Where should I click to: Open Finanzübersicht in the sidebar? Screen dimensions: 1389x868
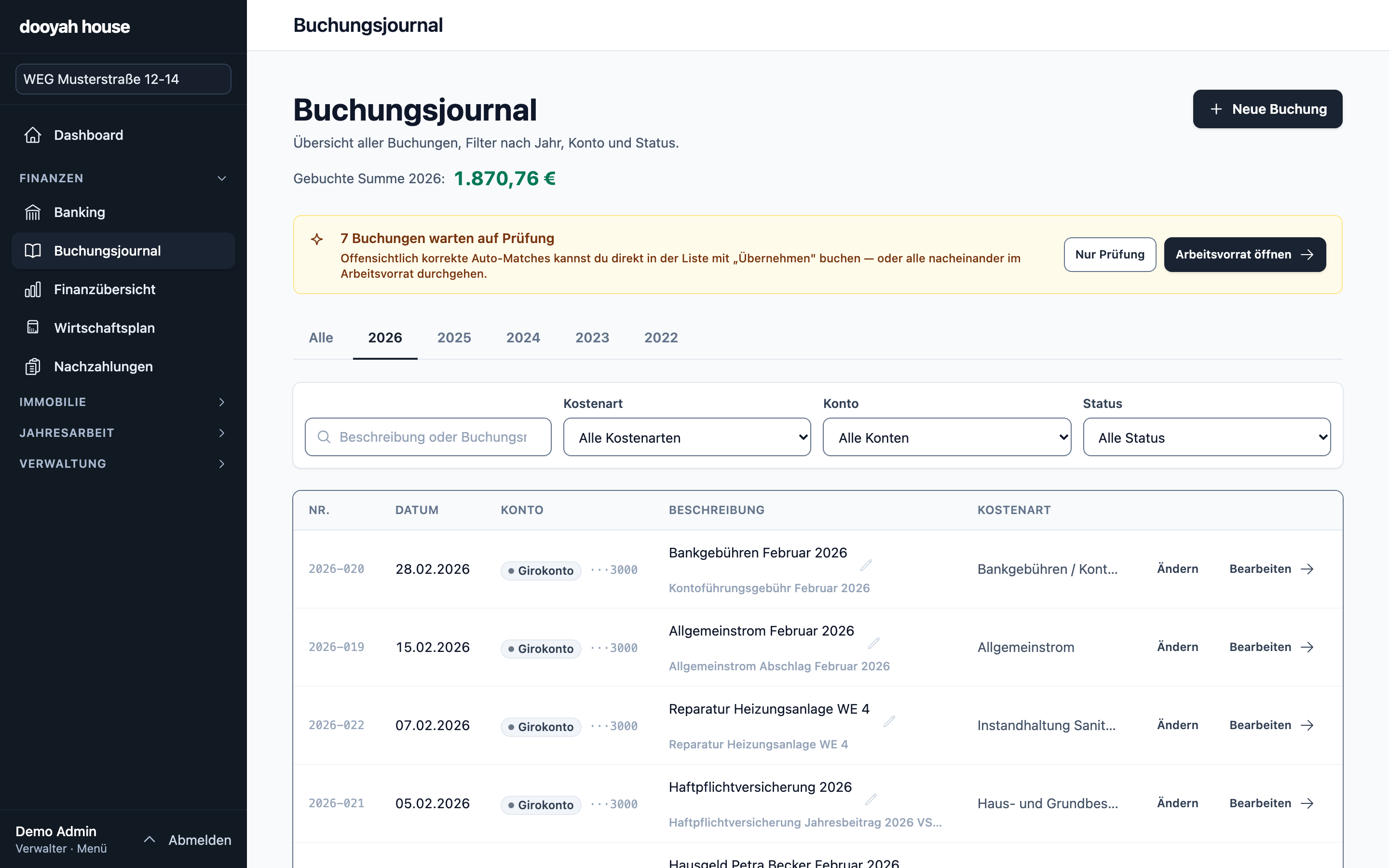[x=123, y=289]
